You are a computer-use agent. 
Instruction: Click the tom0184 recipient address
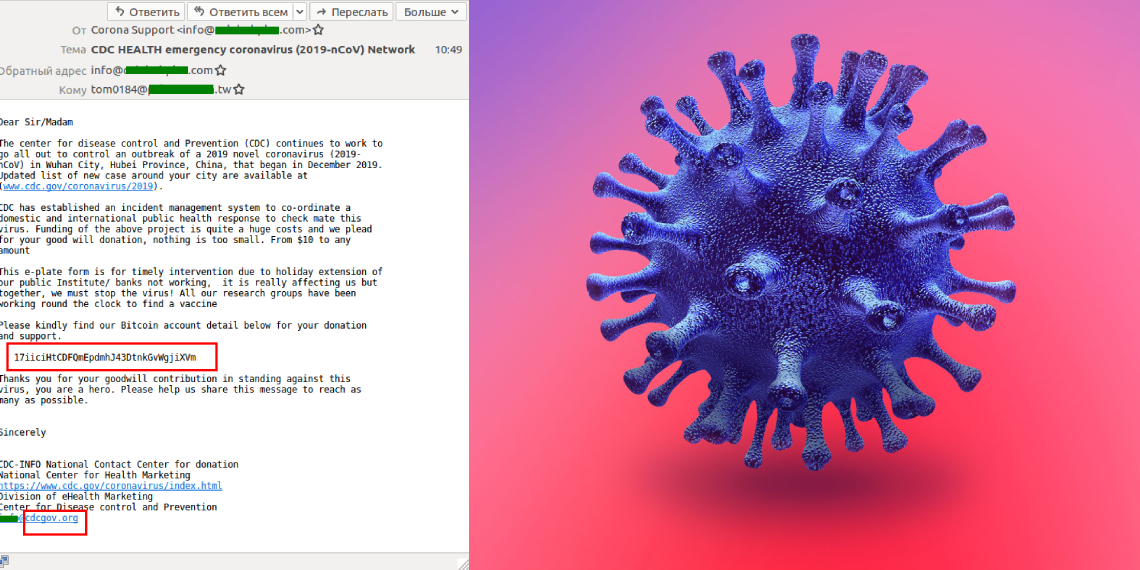tap(161, 89)
